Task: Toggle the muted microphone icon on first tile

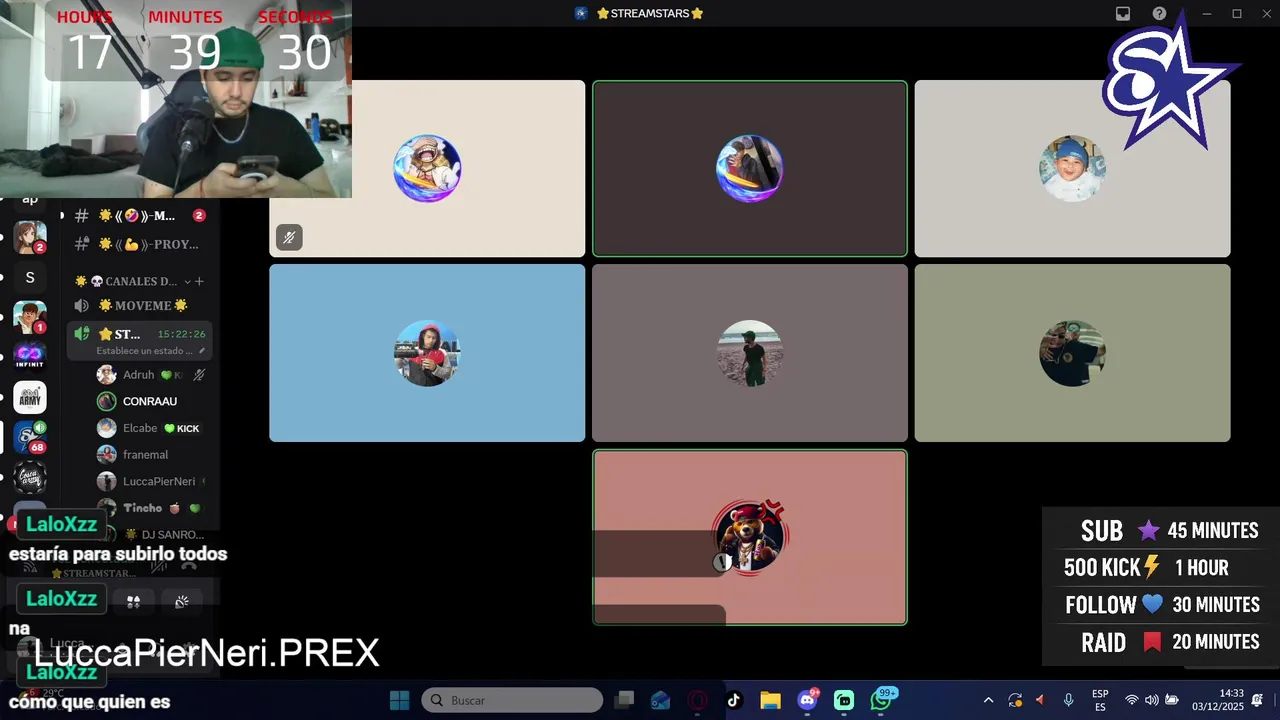Action: [x=289, y=237]
